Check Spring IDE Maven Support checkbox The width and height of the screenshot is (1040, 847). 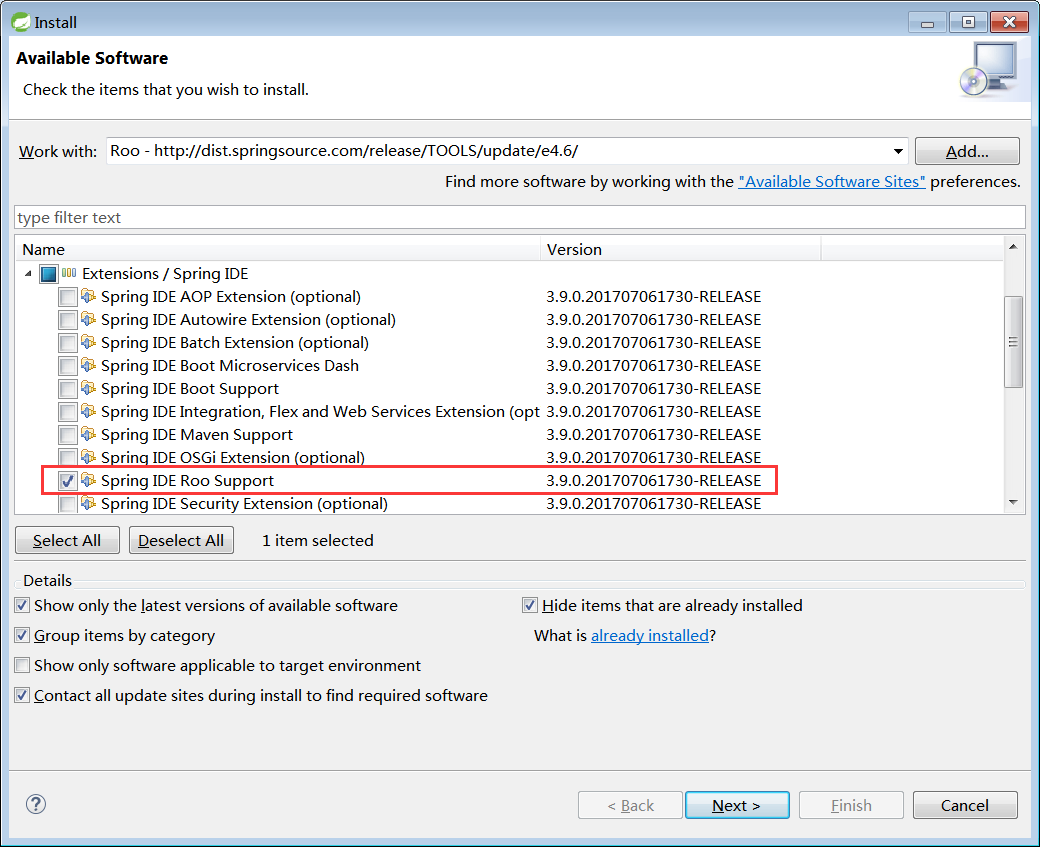(68, 434)
